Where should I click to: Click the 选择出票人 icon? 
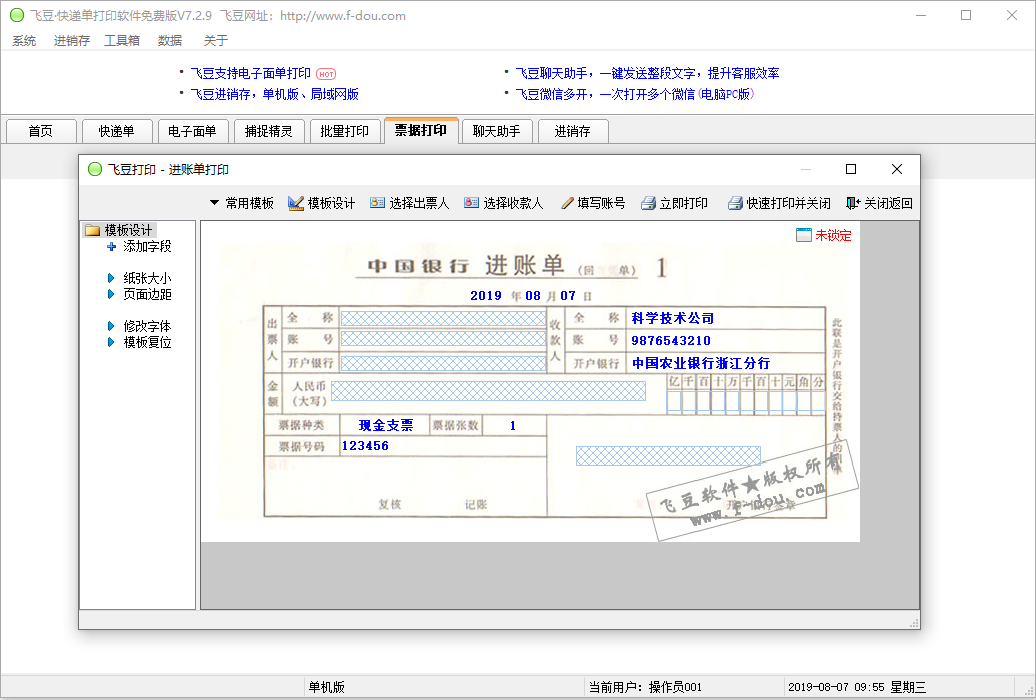[x=377, y=204]
